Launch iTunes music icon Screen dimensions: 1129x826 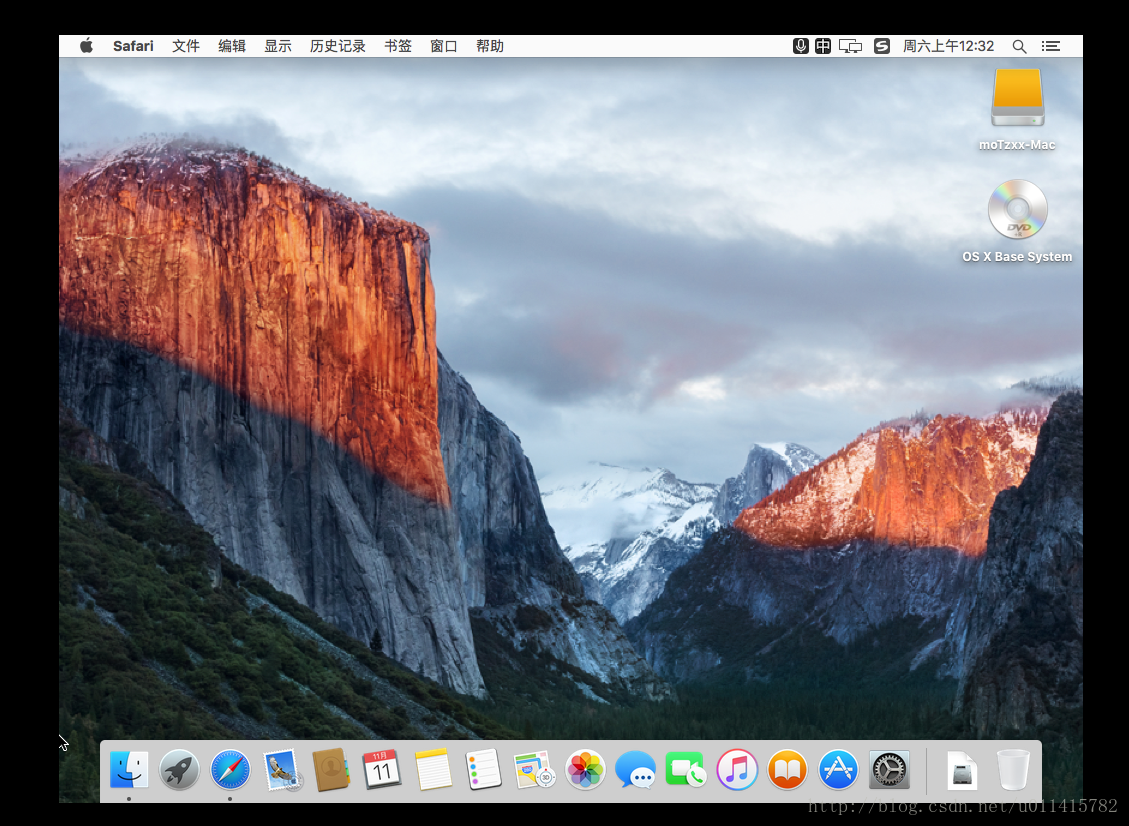[737, 770]
